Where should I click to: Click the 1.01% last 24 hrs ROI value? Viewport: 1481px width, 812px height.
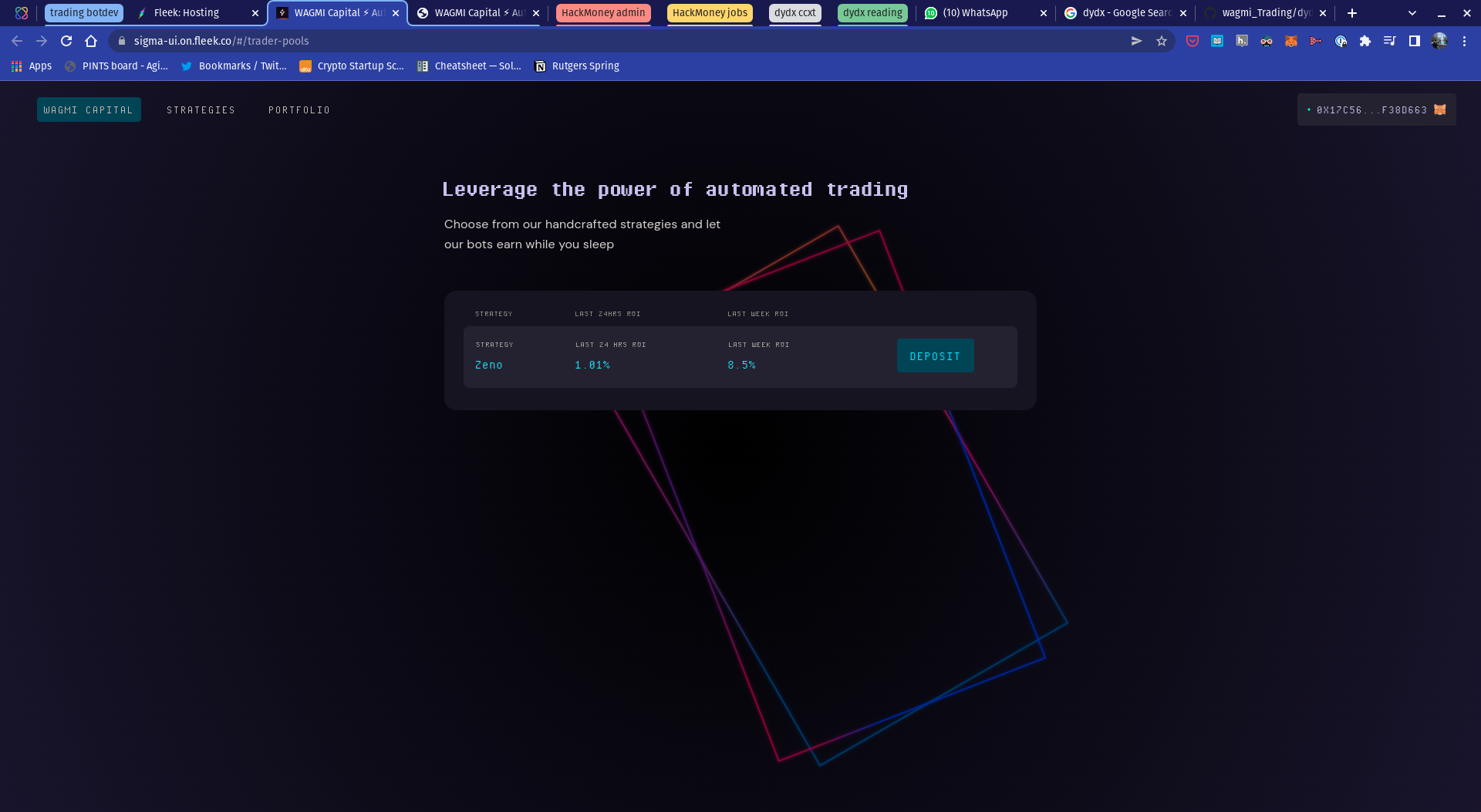592,365
